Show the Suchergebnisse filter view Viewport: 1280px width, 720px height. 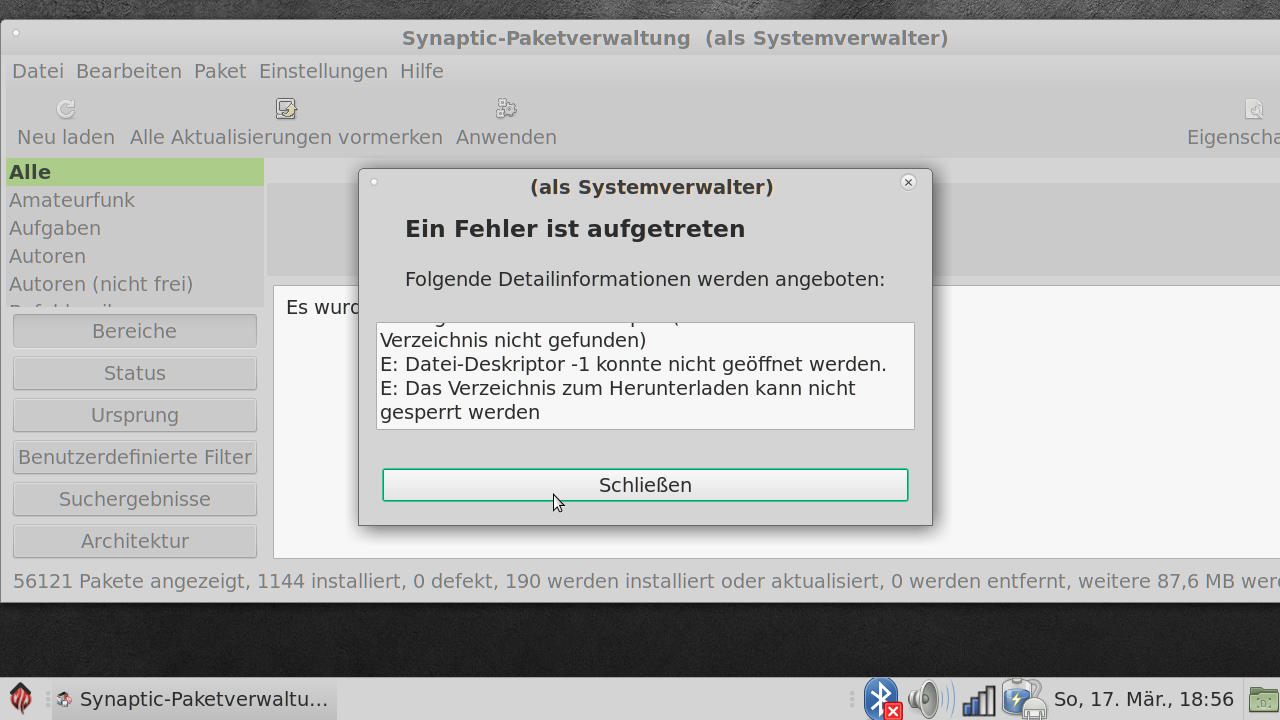point(135,499)
